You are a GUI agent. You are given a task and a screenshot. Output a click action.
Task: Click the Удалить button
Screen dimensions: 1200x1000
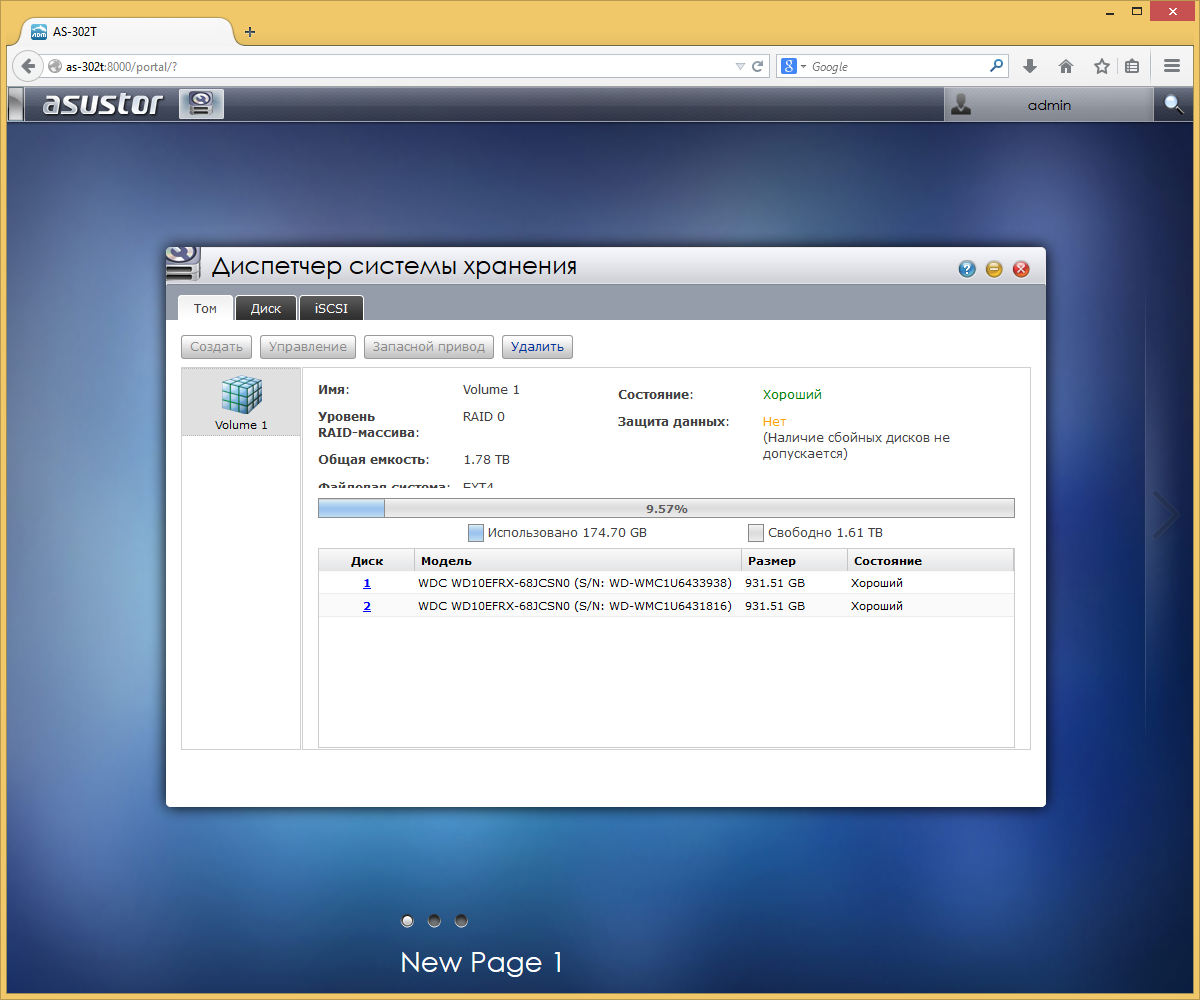[537, 347]
